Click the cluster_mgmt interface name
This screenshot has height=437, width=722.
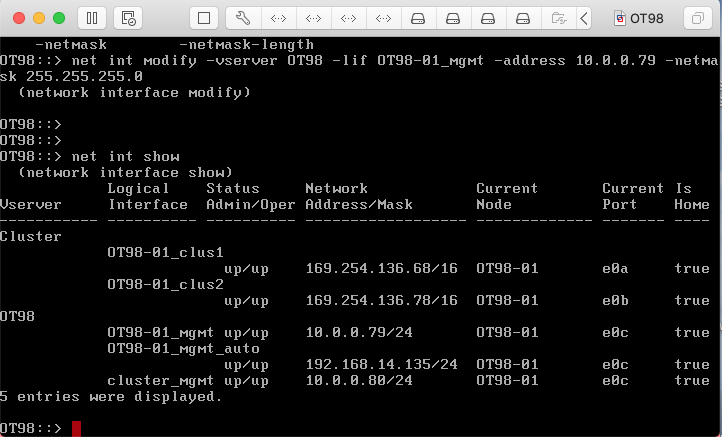tap(161, 381)
